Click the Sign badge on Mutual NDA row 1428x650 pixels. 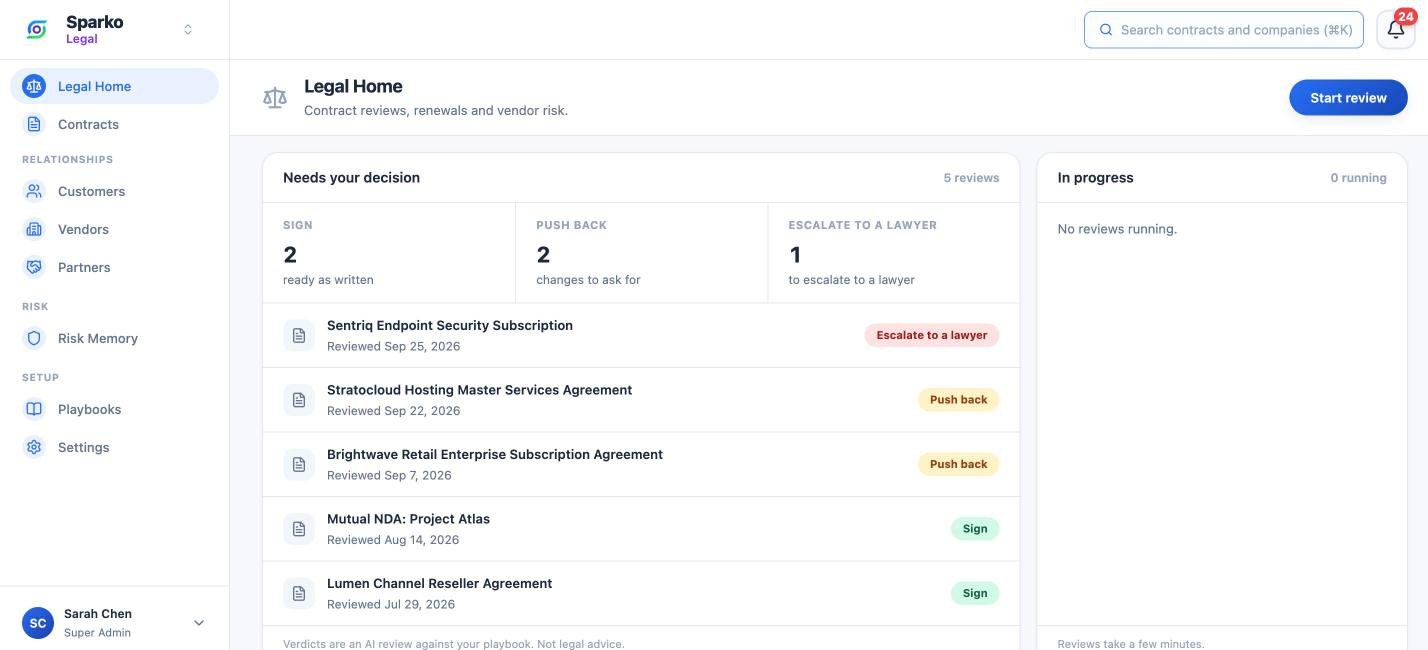[x=975, y=529]
